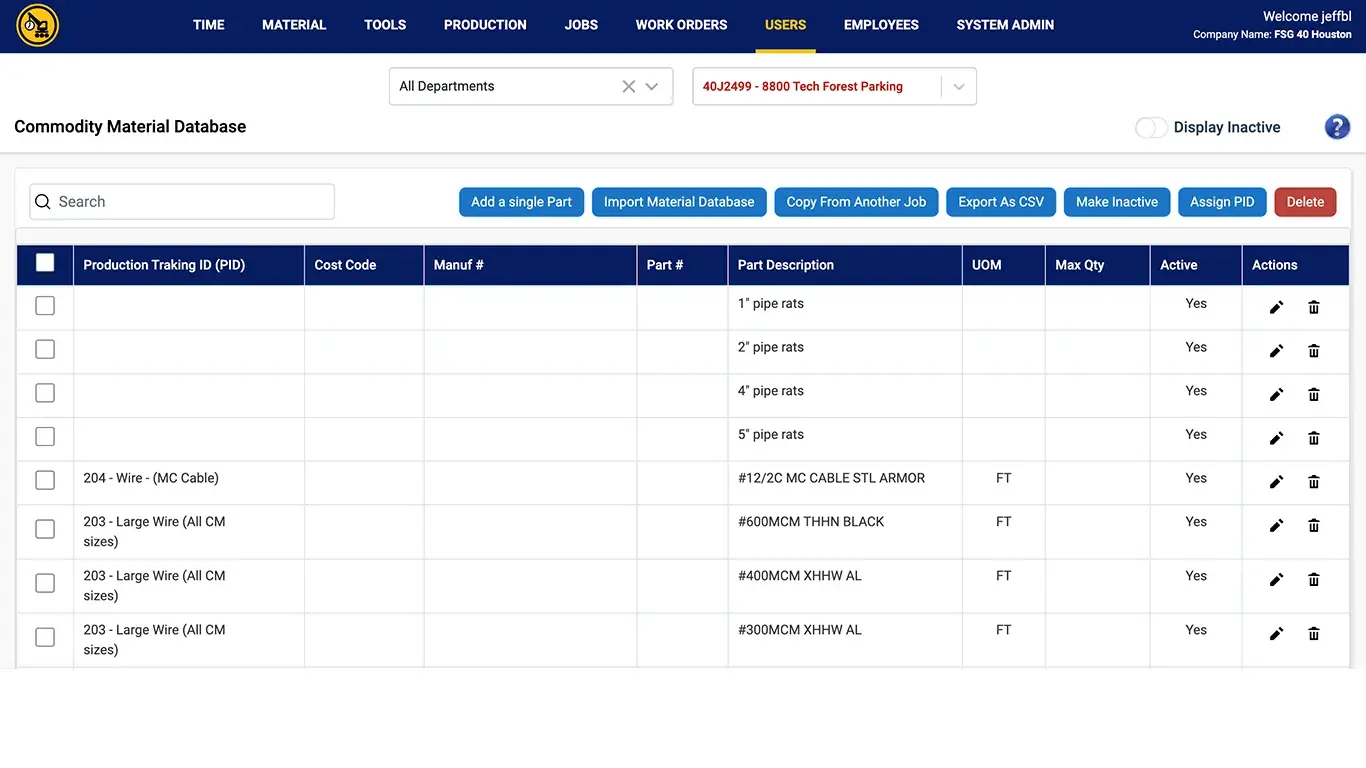The width and height of the screenshot is (1366, 768).
Task: Select checkbox for 204 - Wire (MC Cable) row
Action: pyautogui.click(x=45, y=480)
